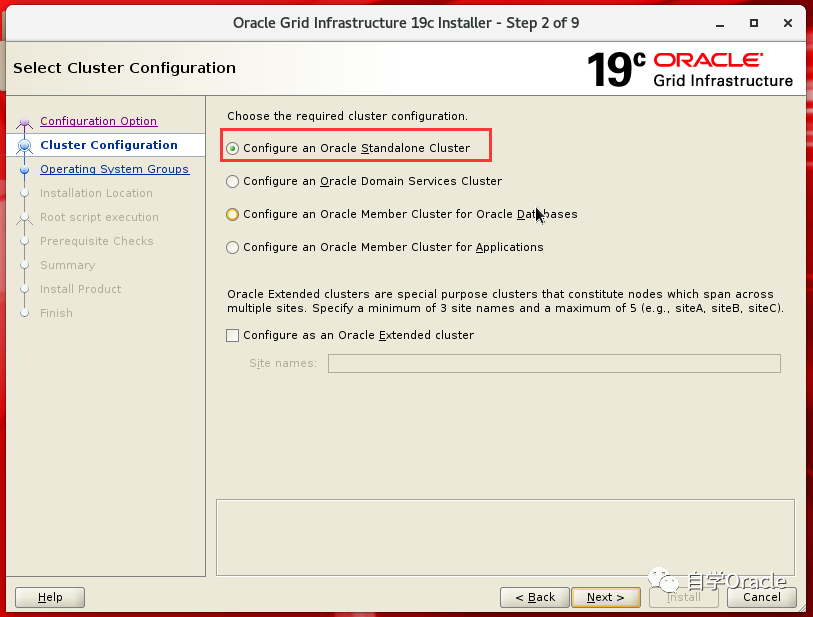
Task: Click the Install Product step label
Action: tap(81, 289)
